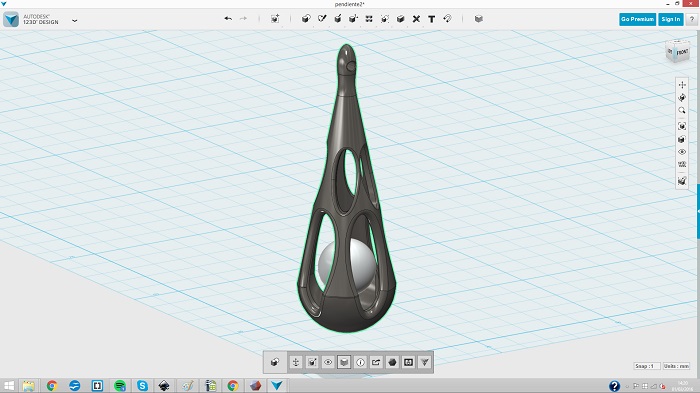Choose Scale in the context toolbar
The width and height of the screenshot is (700, 393).
[312, 362]
